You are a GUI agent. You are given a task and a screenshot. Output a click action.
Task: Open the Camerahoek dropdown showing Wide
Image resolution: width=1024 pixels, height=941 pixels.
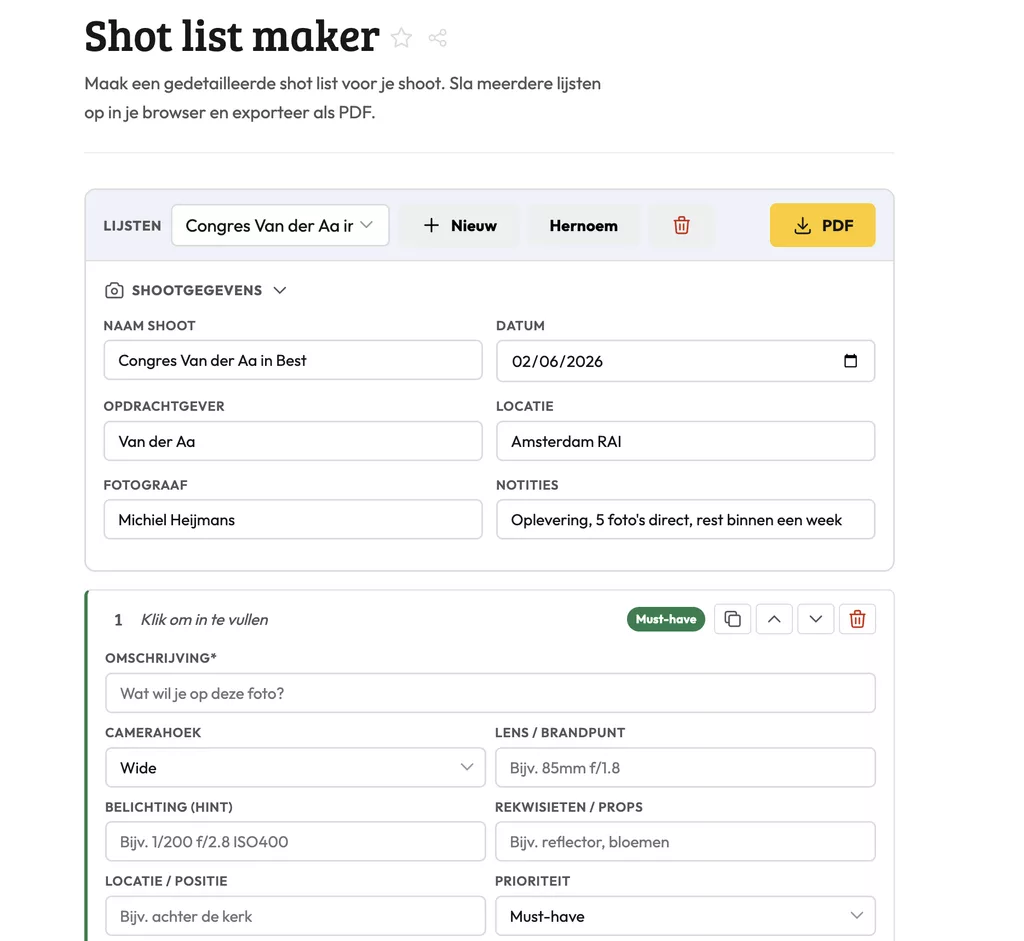(x=295, y=767)
